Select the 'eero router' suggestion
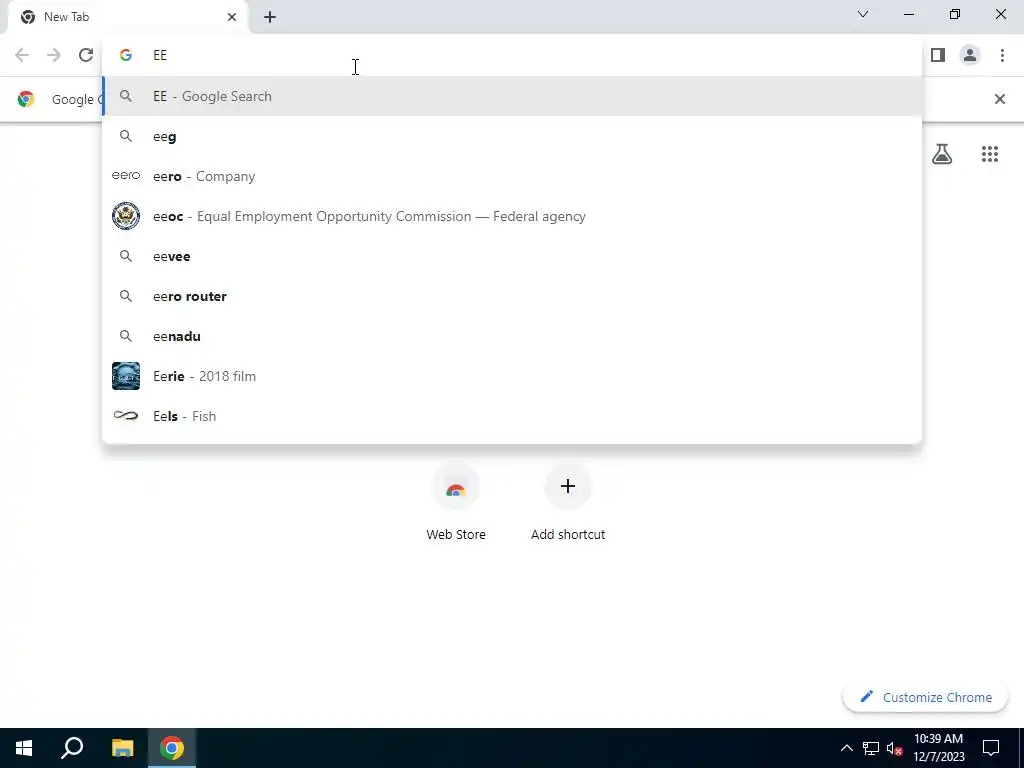Viewport: 1024px width, 768px height. click(x=512, y=296)
